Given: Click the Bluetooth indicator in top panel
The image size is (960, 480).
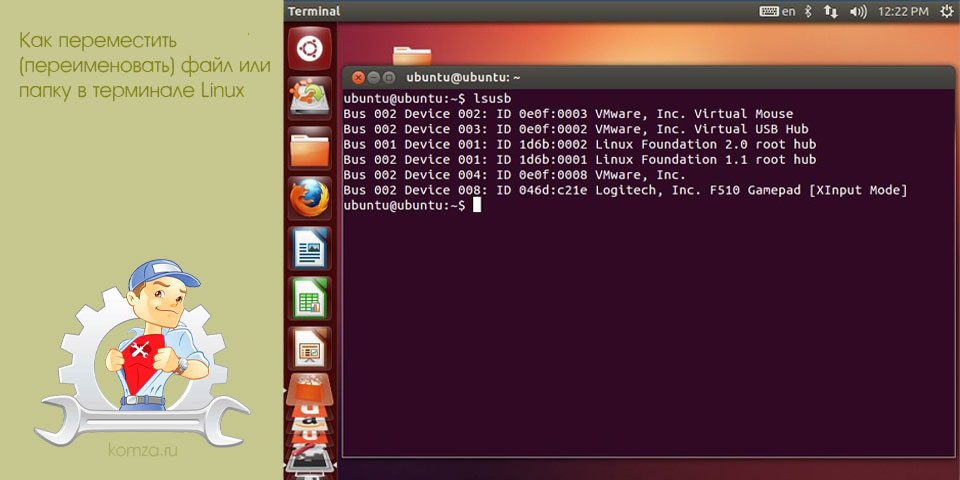Looking at the screenshot, I should pos(808,11).
